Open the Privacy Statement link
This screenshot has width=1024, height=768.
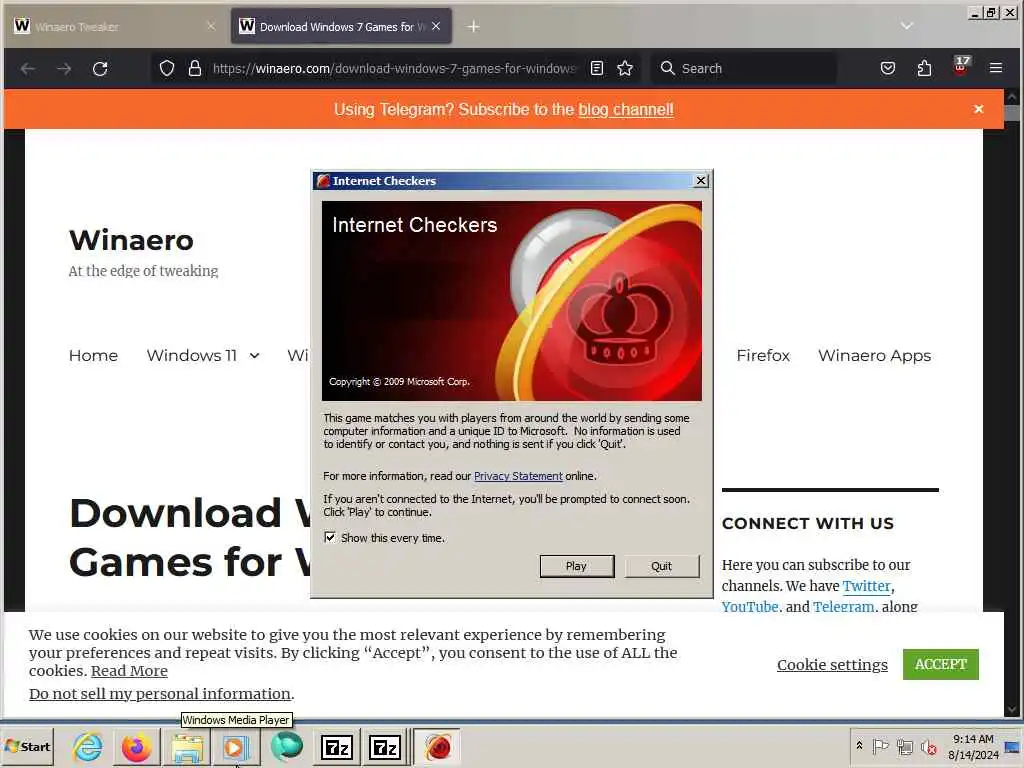point(518,476)
